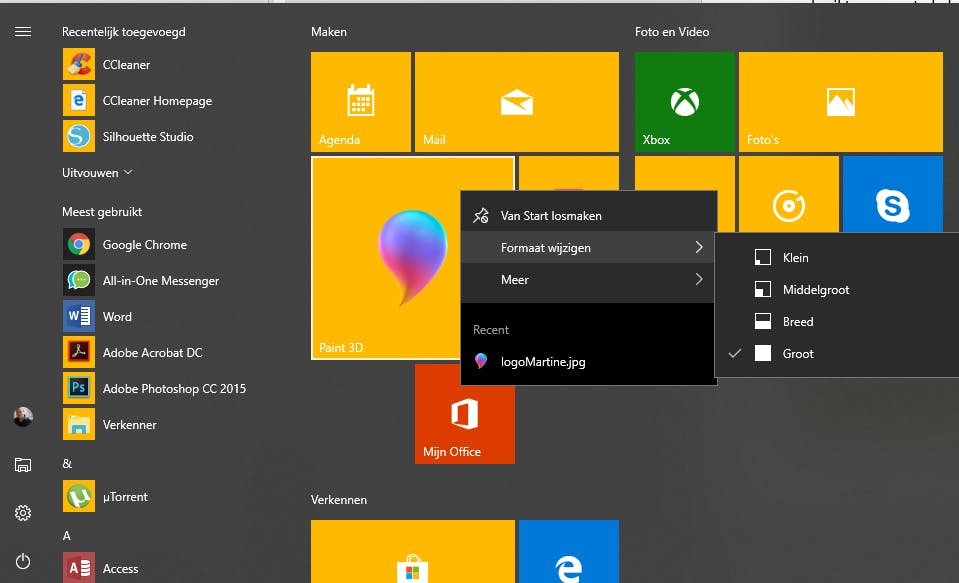
Task: Launch Silhouette Studio
Action: 147,136
